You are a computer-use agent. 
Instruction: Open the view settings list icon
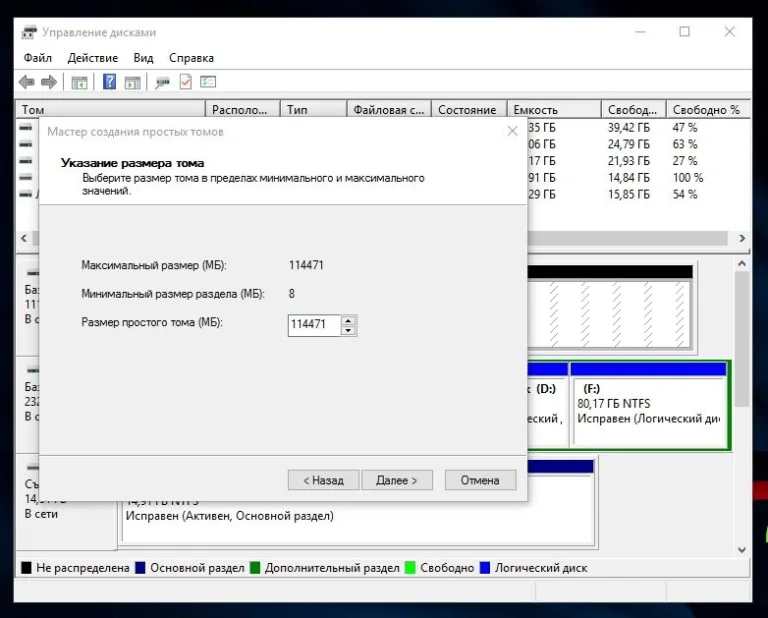pyautogui.click(x=208, y=82)
